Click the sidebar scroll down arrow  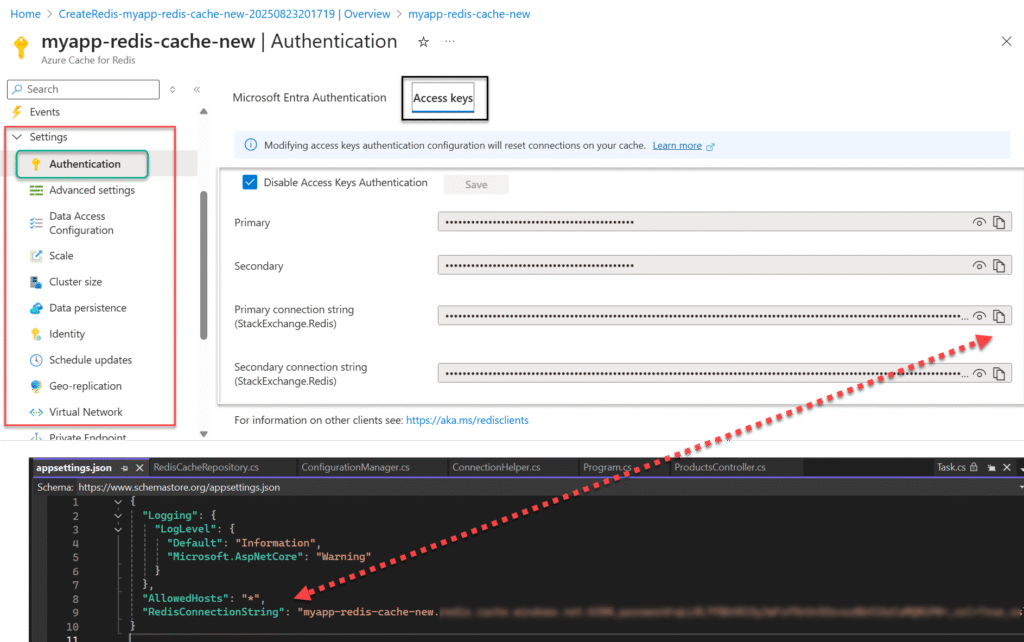[x=204, y=434]
